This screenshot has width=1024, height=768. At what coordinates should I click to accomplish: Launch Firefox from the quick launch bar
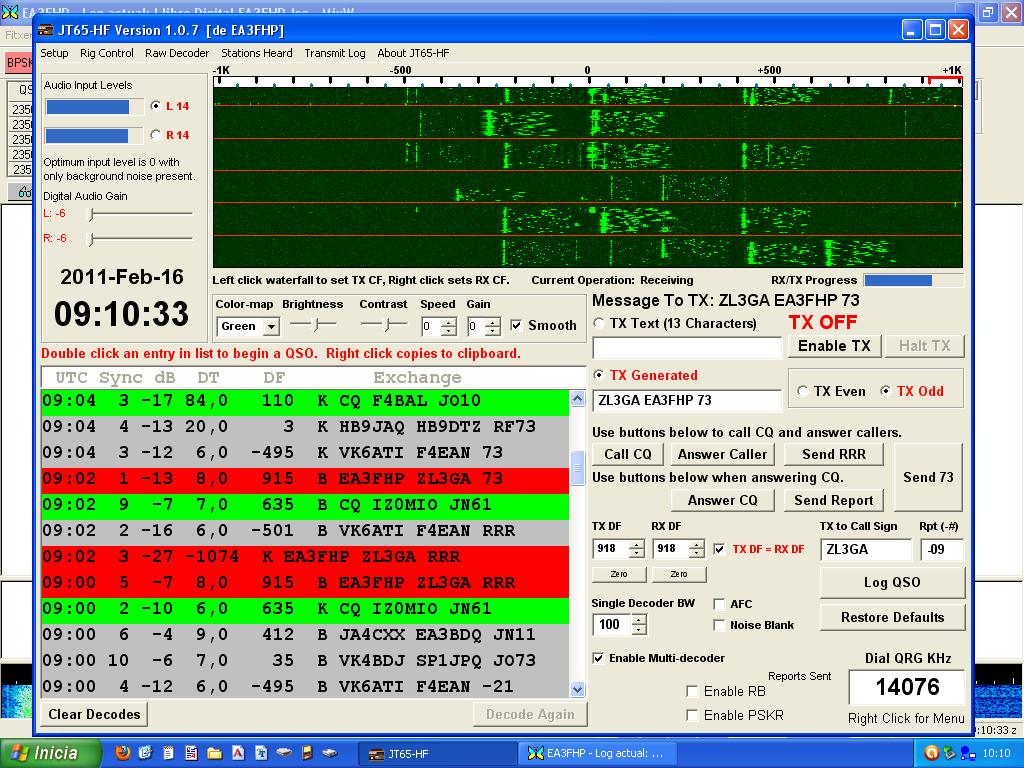[123, 753]
